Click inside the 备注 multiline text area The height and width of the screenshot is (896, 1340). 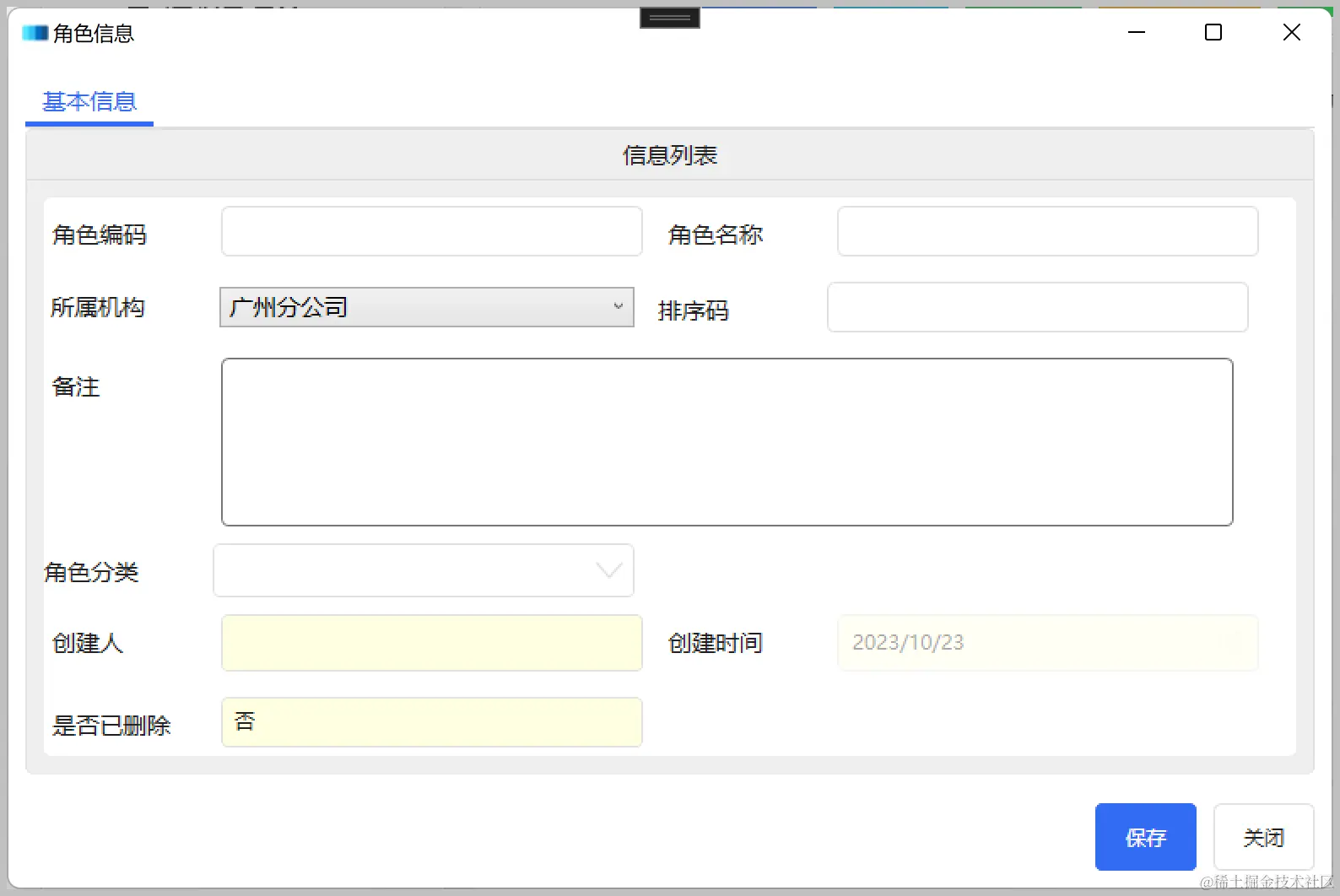click(x=727, y=442)
